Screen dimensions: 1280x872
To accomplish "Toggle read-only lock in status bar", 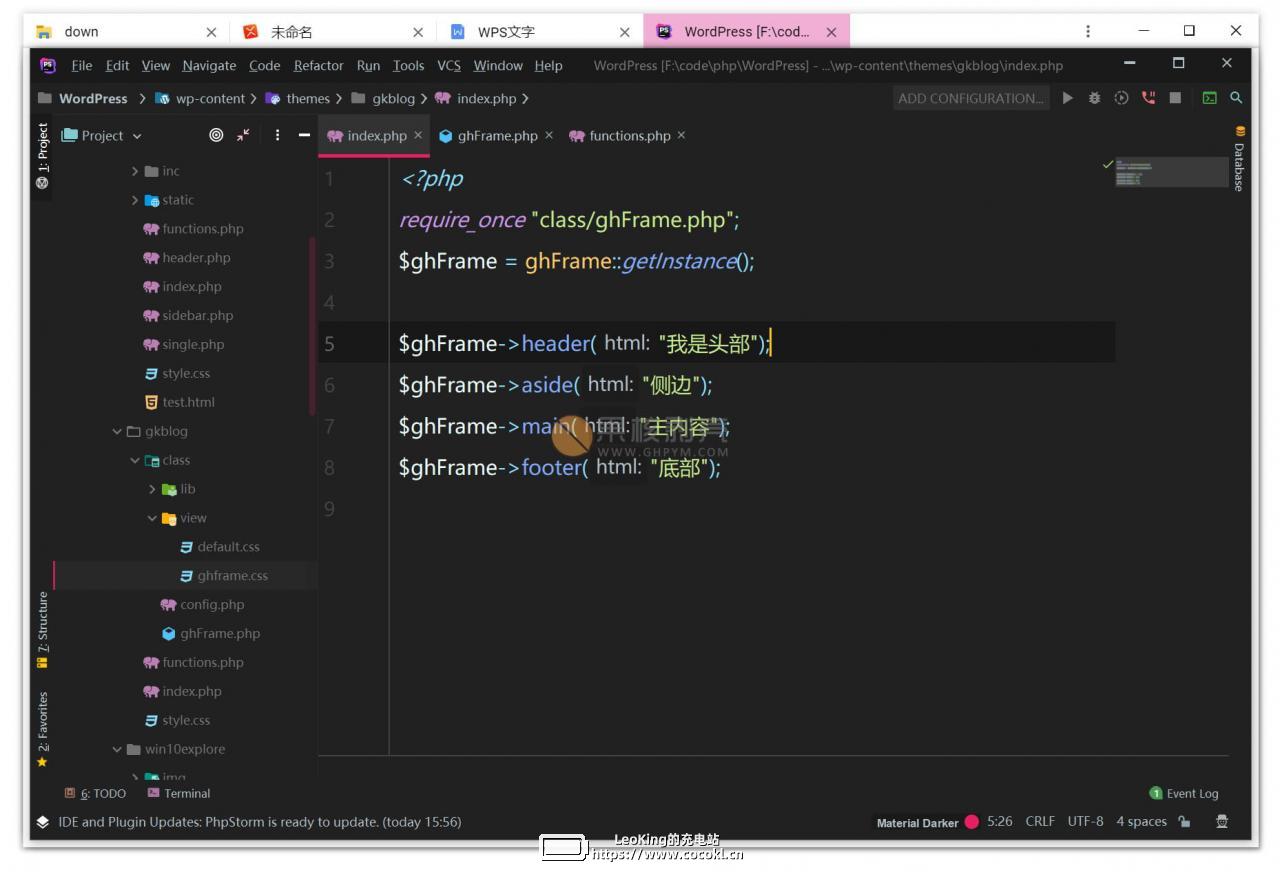I will click(x=1185, y=822).
